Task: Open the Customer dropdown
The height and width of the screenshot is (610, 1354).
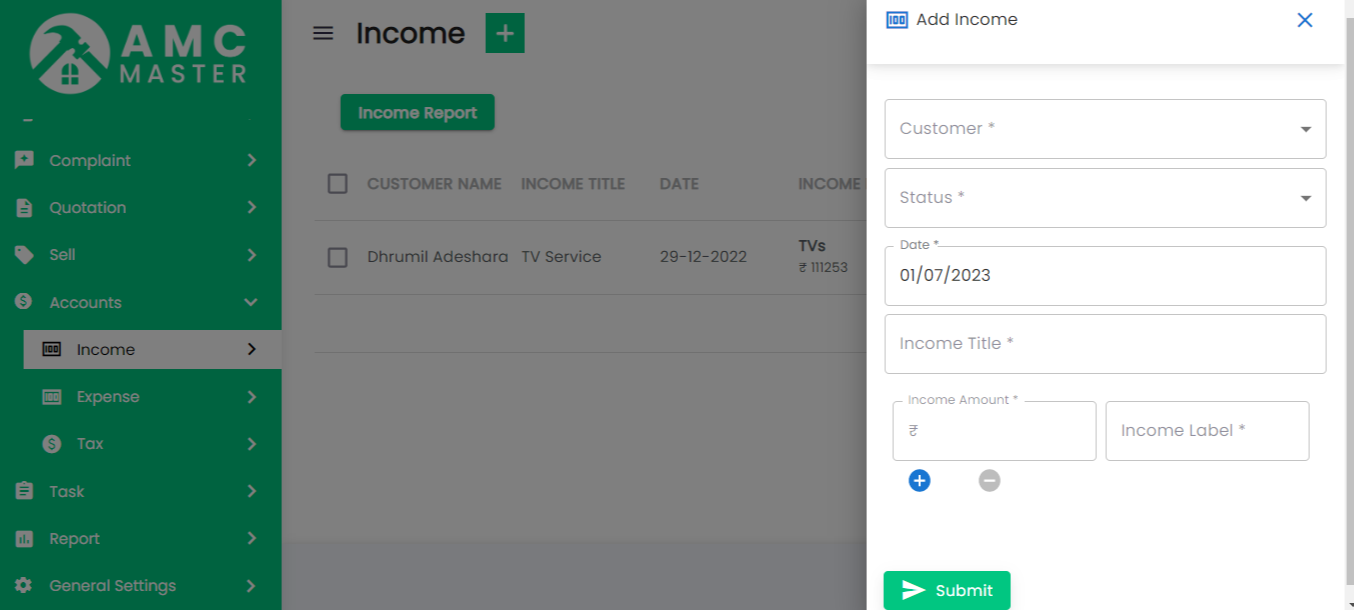Action: pyautogui.click(x=1104, y=128)
